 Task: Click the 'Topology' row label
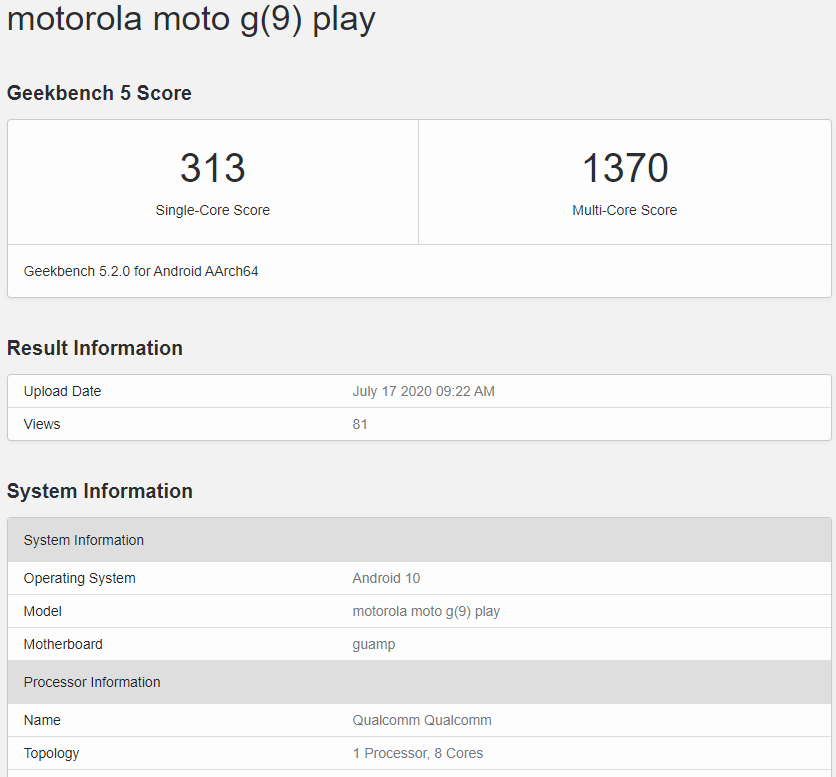[x=51, y=754]
